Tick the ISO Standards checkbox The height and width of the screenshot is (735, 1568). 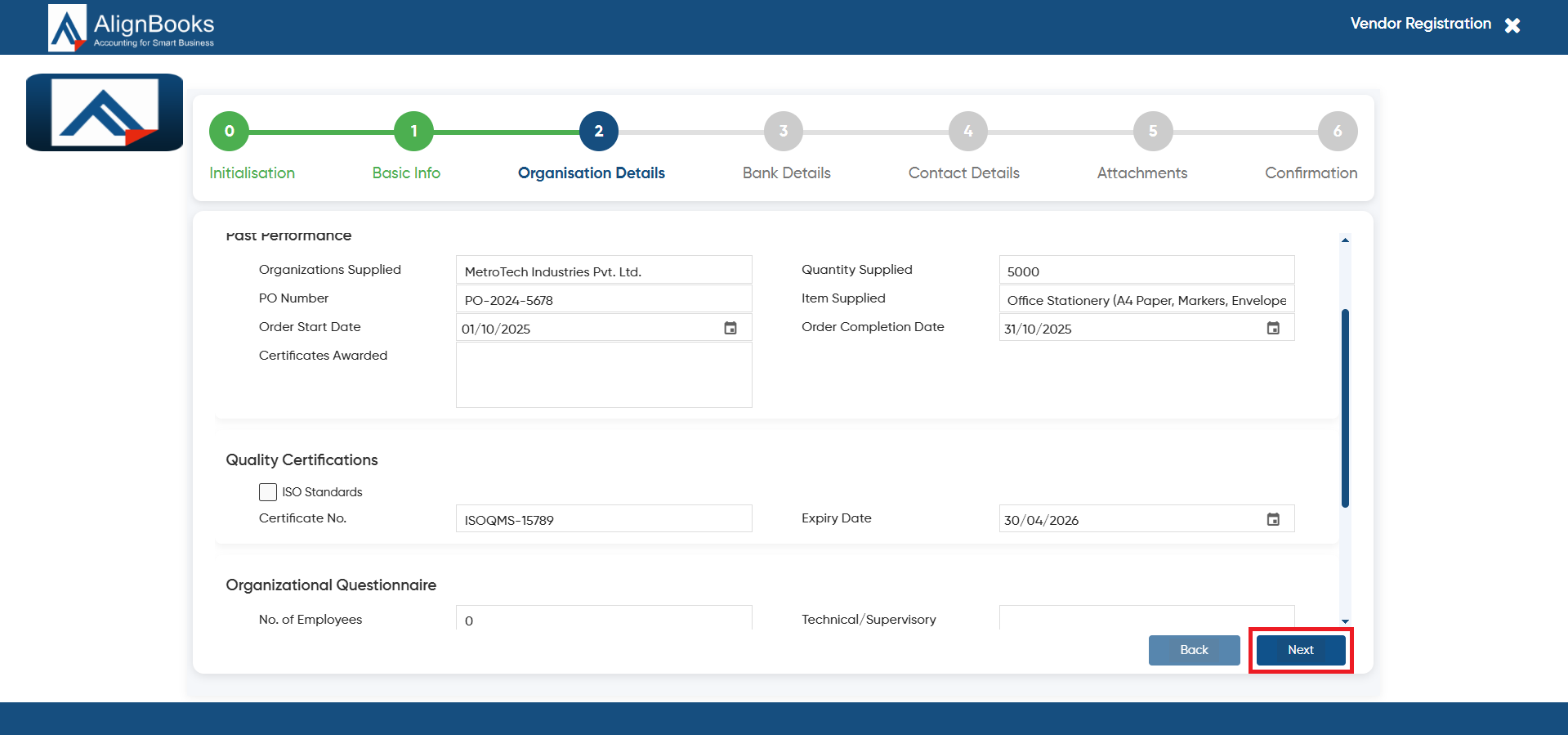click(268, 491)
